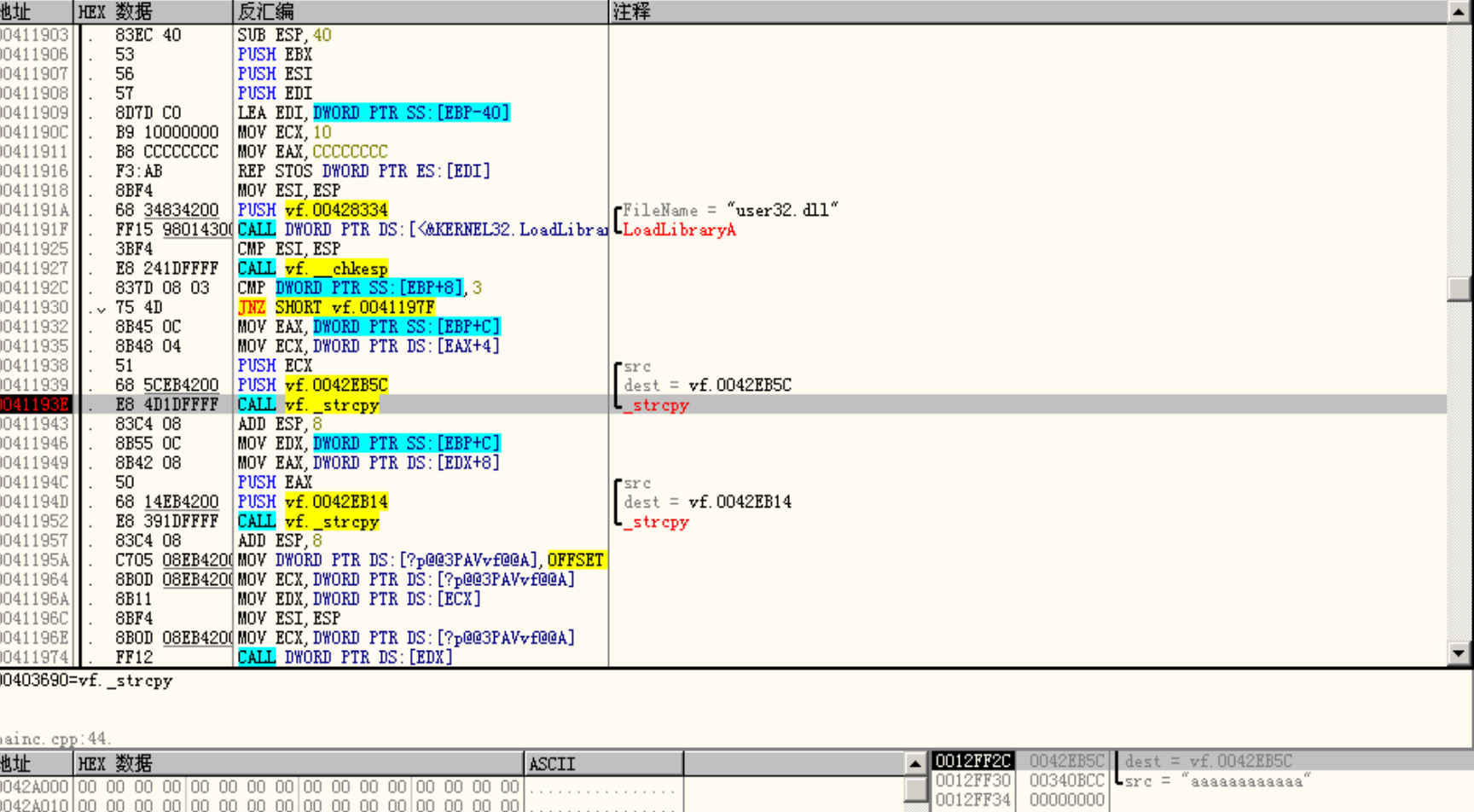Select the LEA EDI,DWORD PTR SS:[EBP-40] instruction
This screenshot has height=812, width=1474.
click(373, 113)
